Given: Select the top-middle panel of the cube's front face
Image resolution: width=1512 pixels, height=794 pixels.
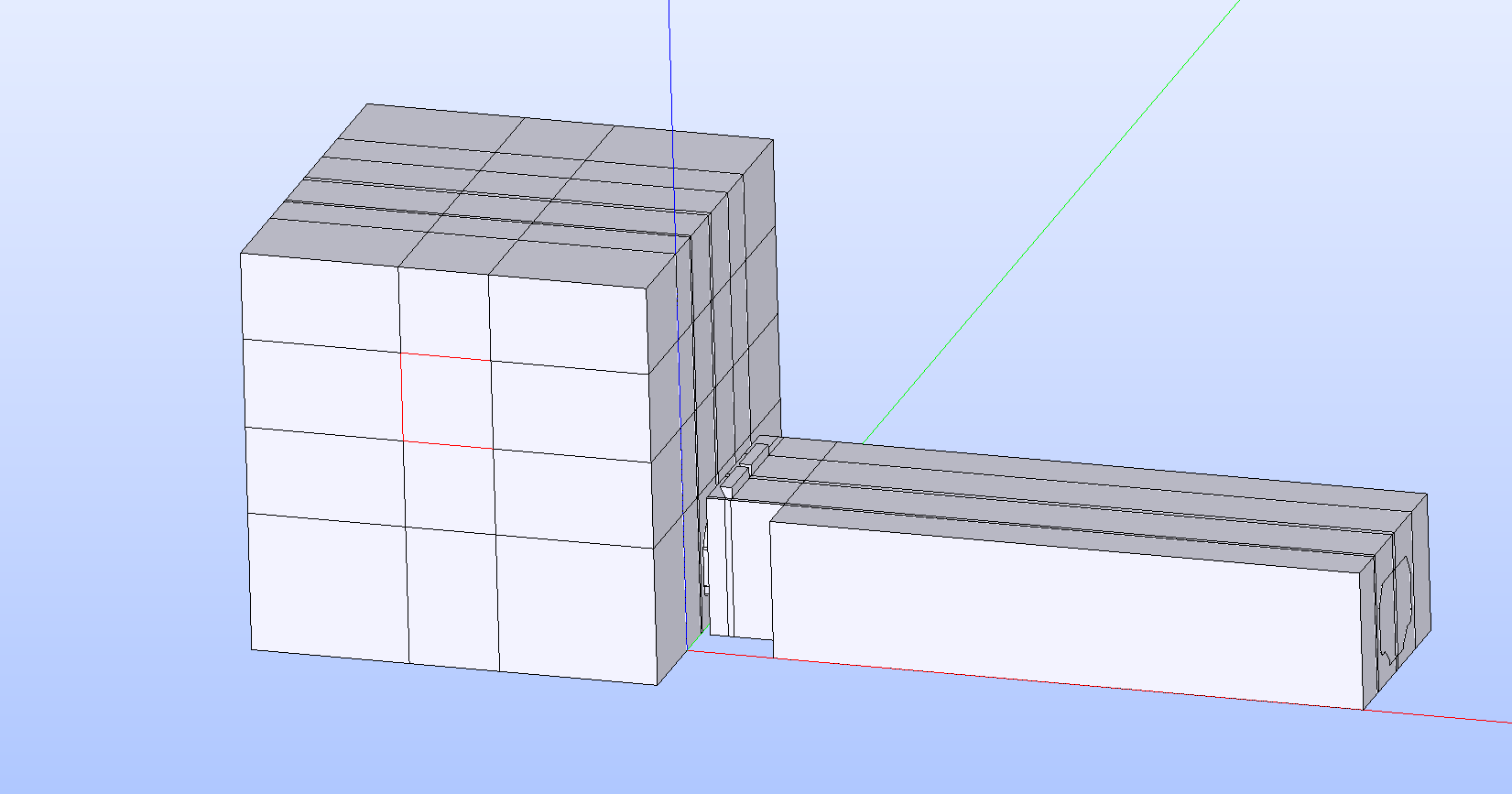Looking at the screenshot, I should tap(444, 313).
